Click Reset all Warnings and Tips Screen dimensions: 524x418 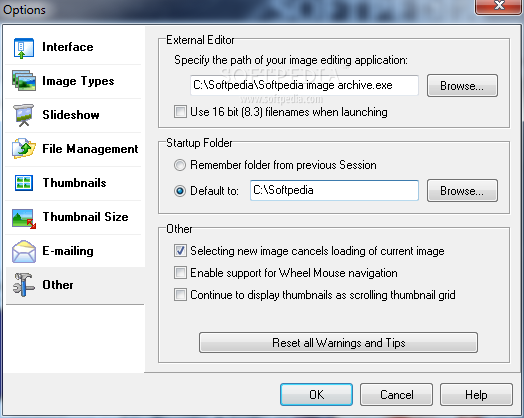pos(338,342)
